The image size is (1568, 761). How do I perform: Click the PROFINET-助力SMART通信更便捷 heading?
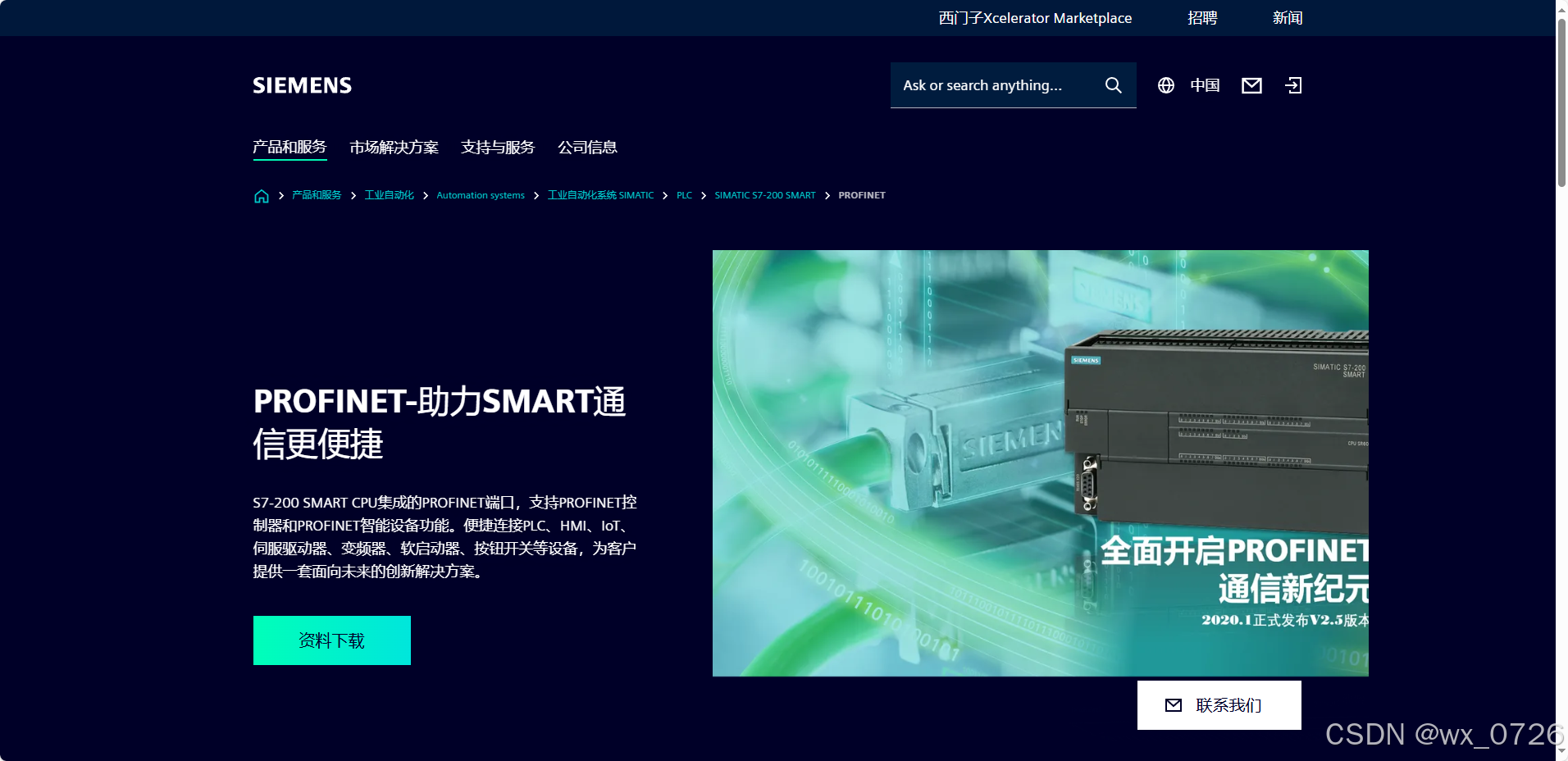pyautogui.click(x=440, y=422)
